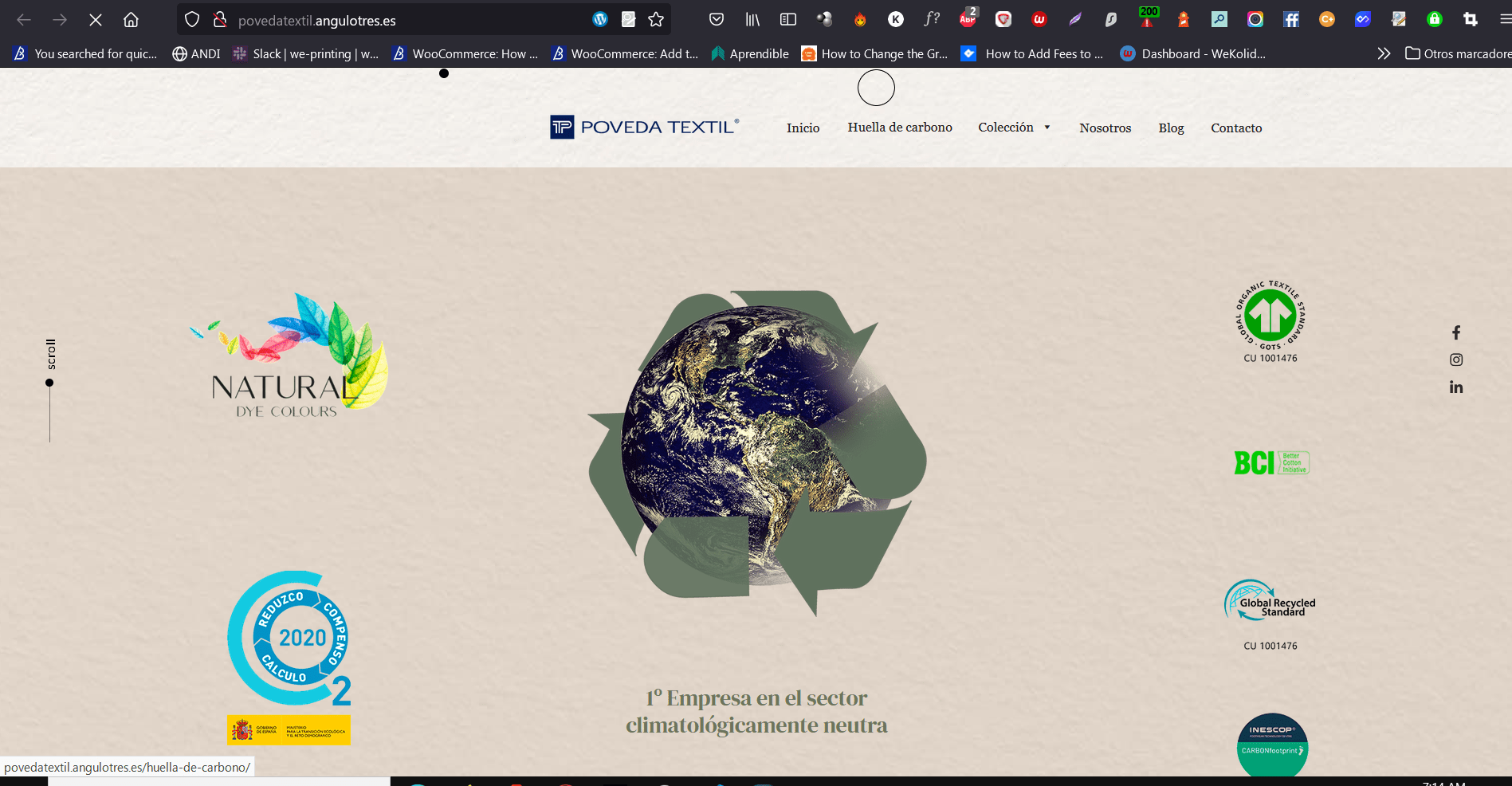Open the 'Otros marcadores' bookmarks folder
This screenshot has width=1512, height=786.
coord(1458,53)
